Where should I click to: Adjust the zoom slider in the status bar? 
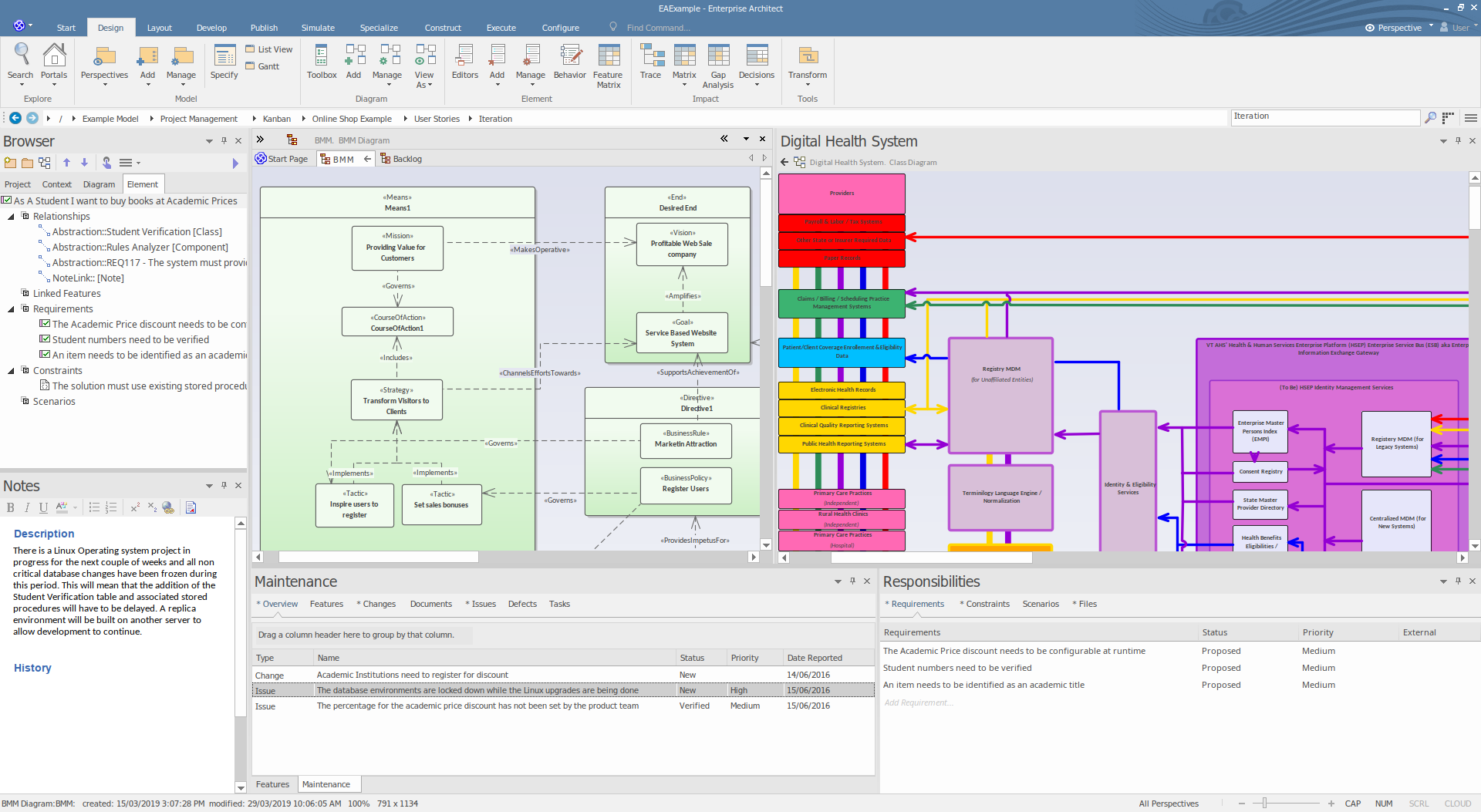pyautogui.click(x=1265, y=804)
